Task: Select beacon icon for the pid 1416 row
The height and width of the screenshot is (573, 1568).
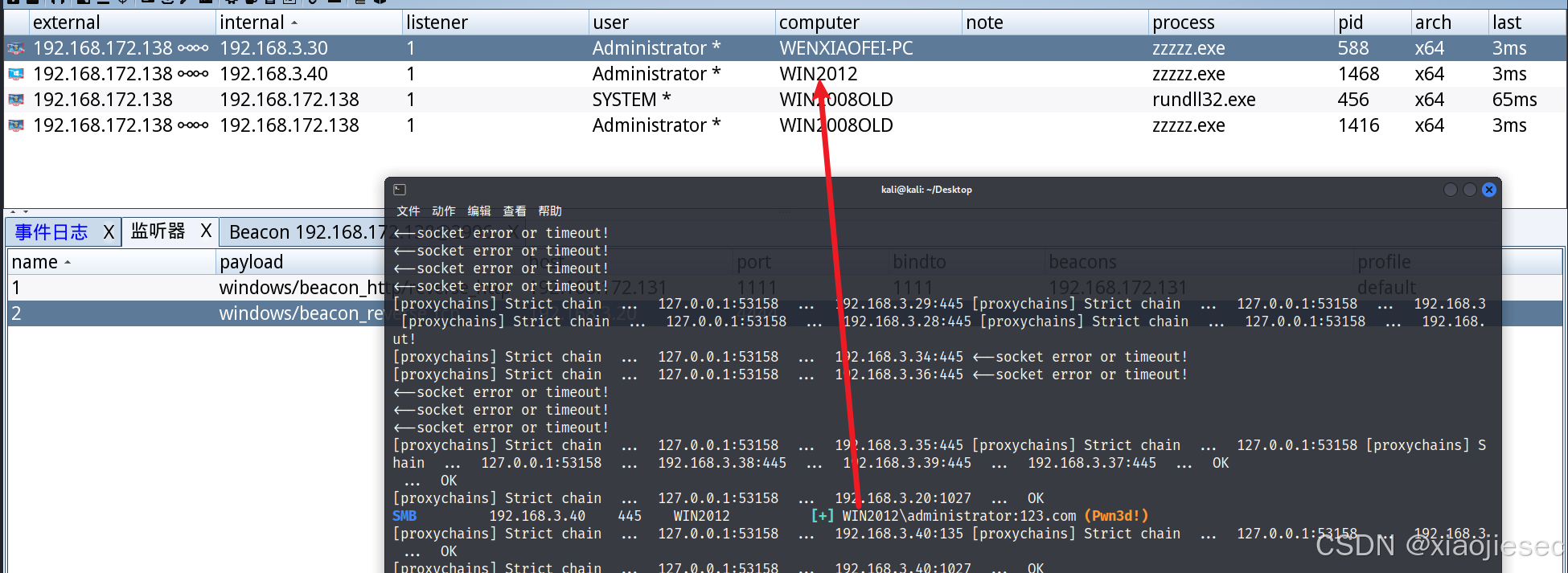Action: 16,125
